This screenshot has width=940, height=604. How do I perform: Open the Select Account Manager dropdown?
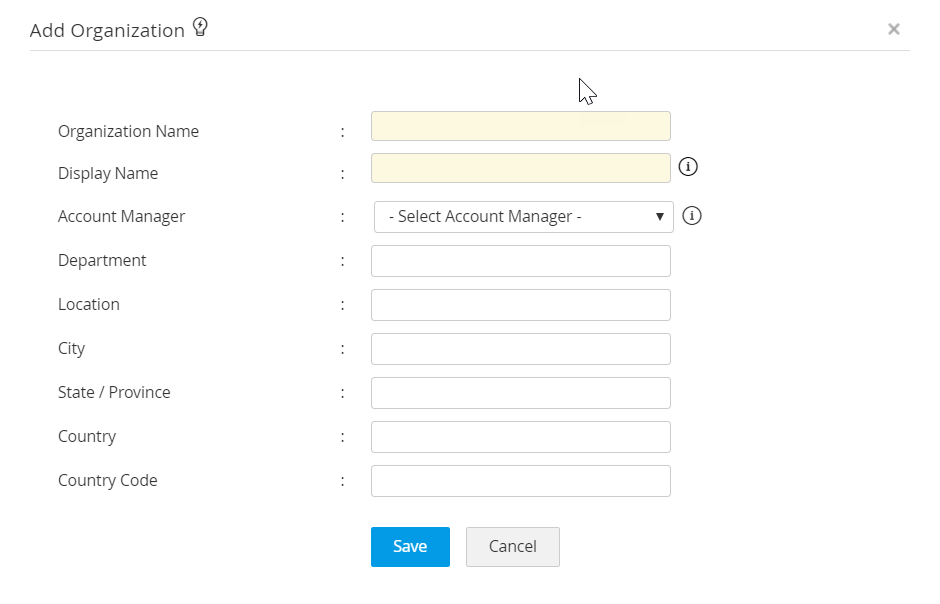tap(523, 216)
